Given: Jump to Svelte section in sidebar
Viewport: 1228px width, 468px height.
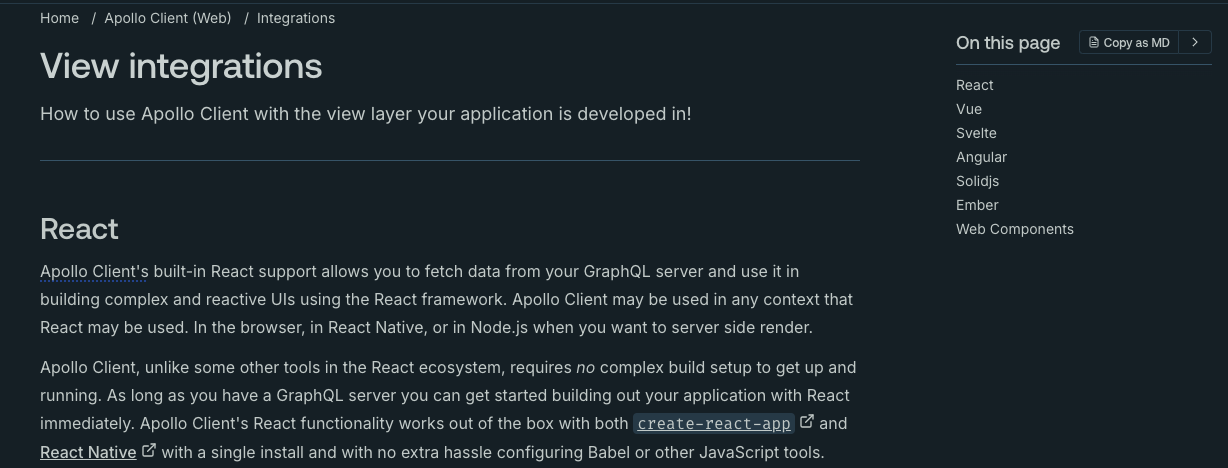Looking at the screenshot, I should click(x=976, y=133).
